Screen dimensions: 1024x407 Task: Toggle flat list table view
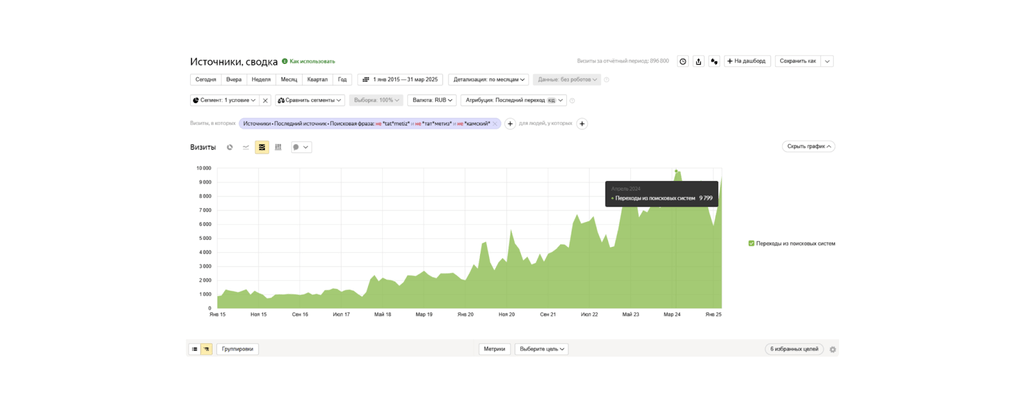pos(195,349)
